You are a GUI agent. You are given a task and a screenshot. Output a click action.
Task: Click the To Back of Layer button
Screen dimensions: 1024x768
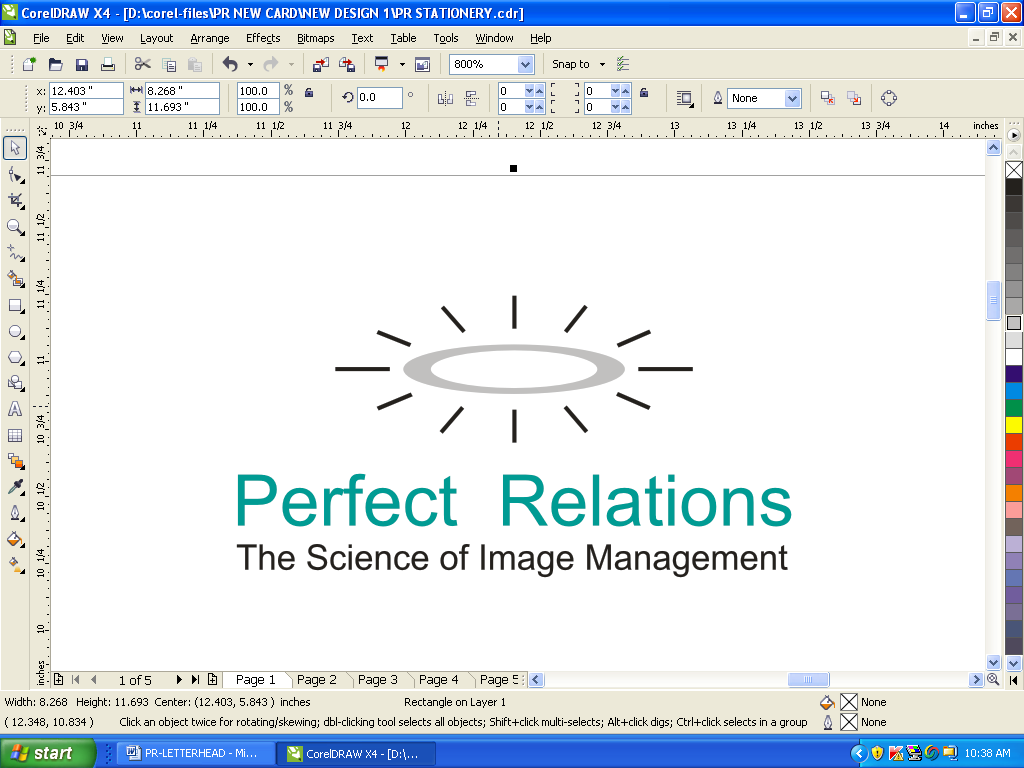click(x=854, y=98)
